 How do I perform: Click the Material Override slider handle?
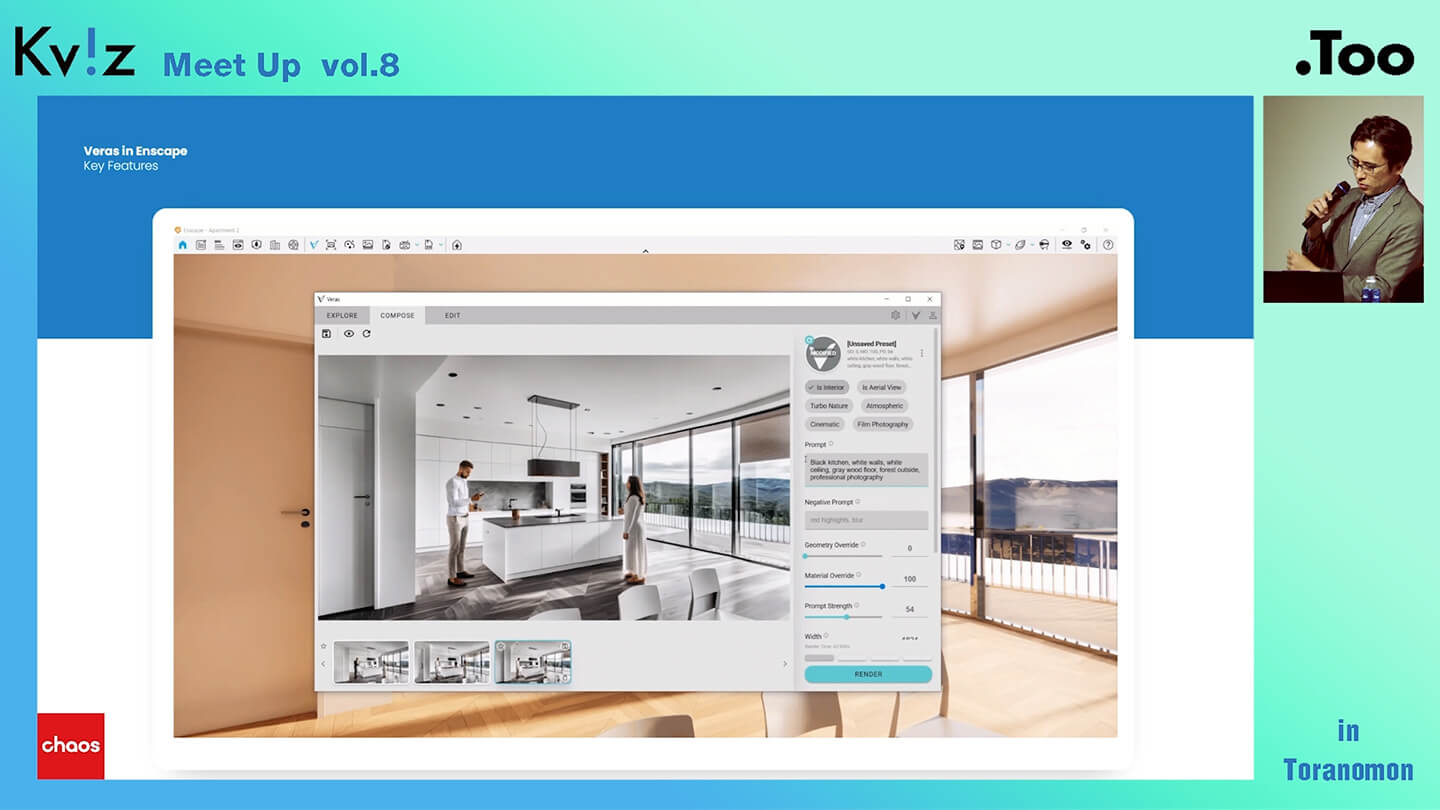(x=882, y=586)
